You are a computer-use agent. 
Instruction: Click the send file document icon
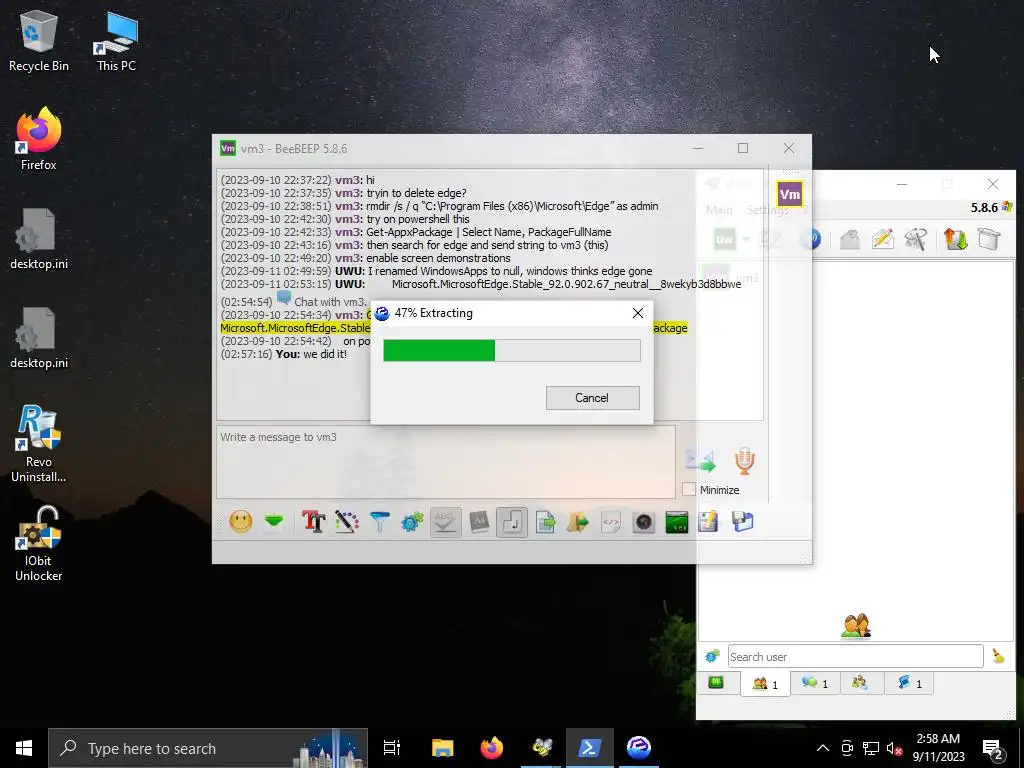click(545, 522)
